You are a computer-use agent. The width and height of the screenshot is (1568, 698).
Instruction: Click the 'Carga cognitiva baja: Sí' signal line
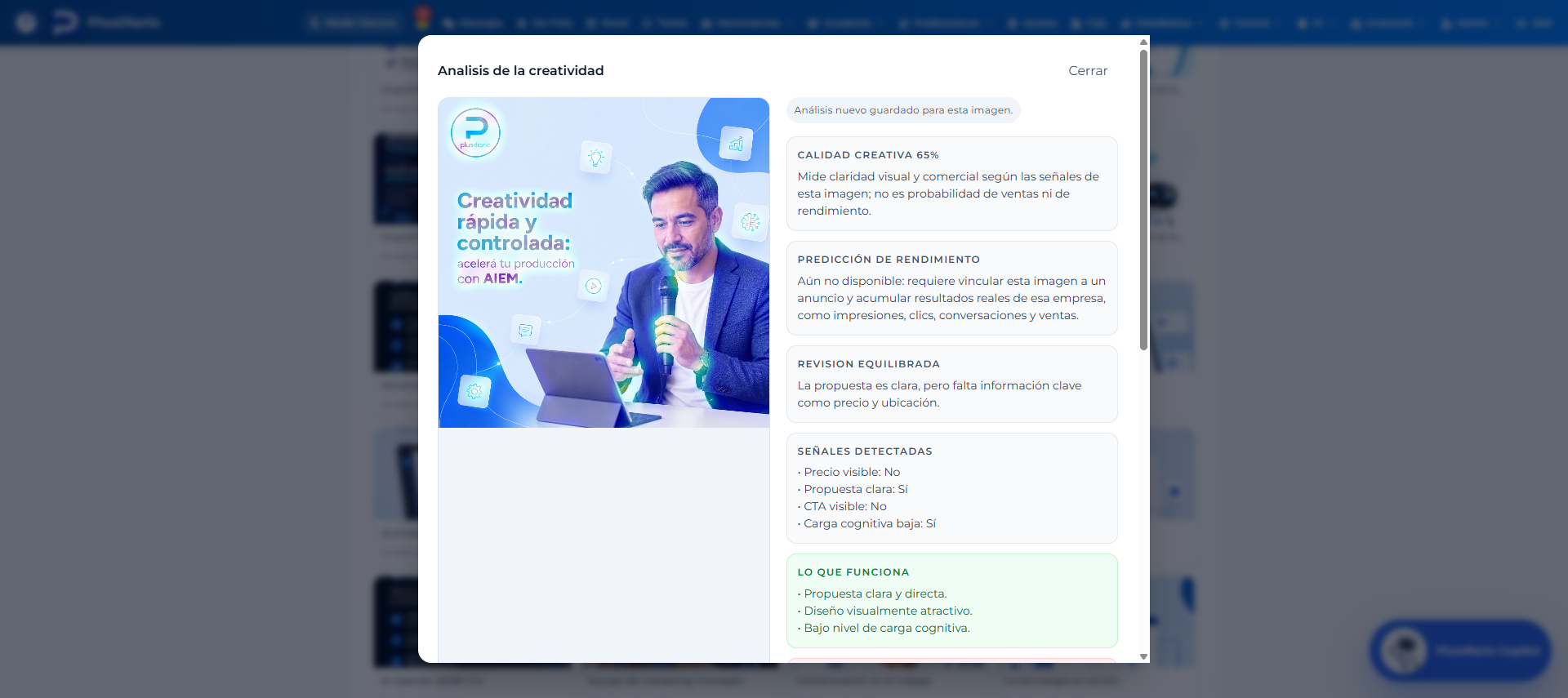coord(866,523)
